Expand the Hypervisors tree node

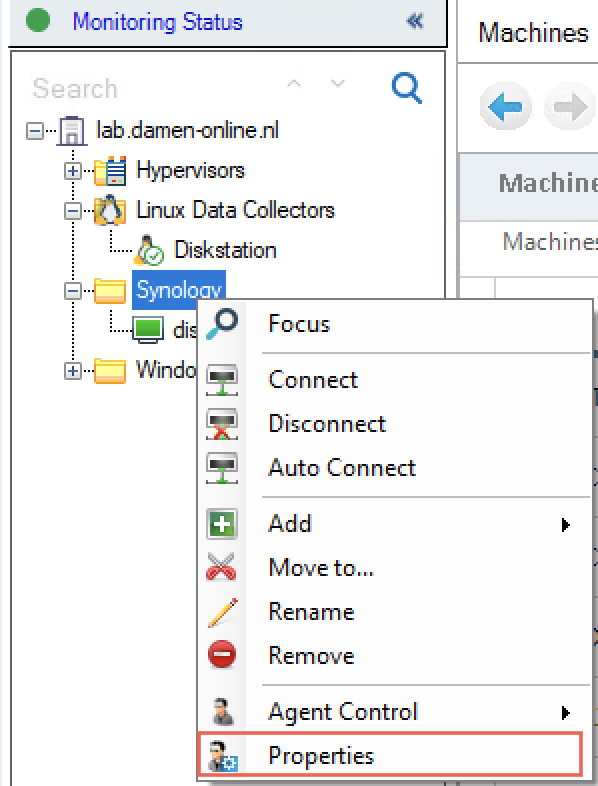73,171
